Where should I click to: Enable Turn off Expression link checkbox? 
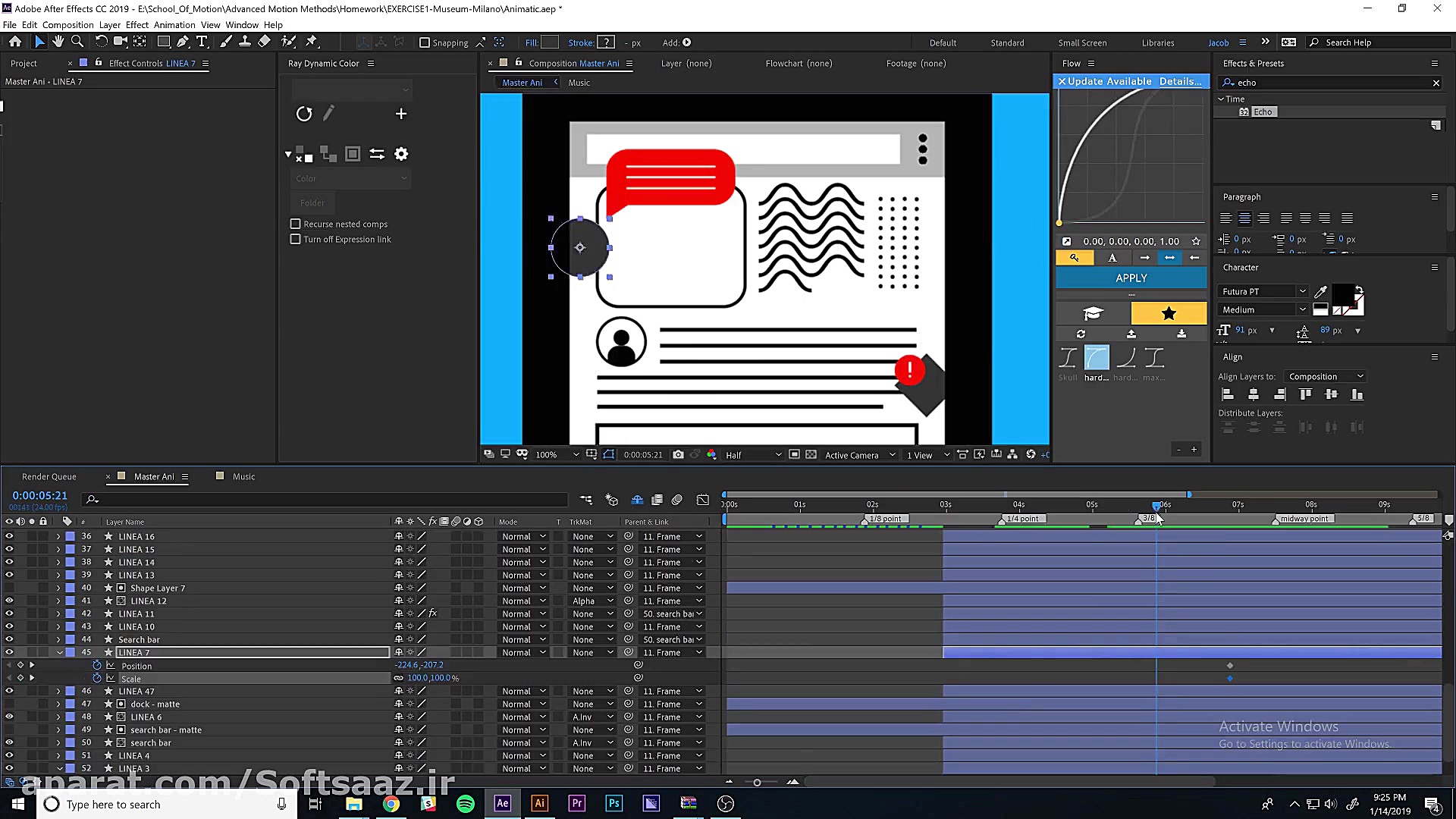point(296,239)
